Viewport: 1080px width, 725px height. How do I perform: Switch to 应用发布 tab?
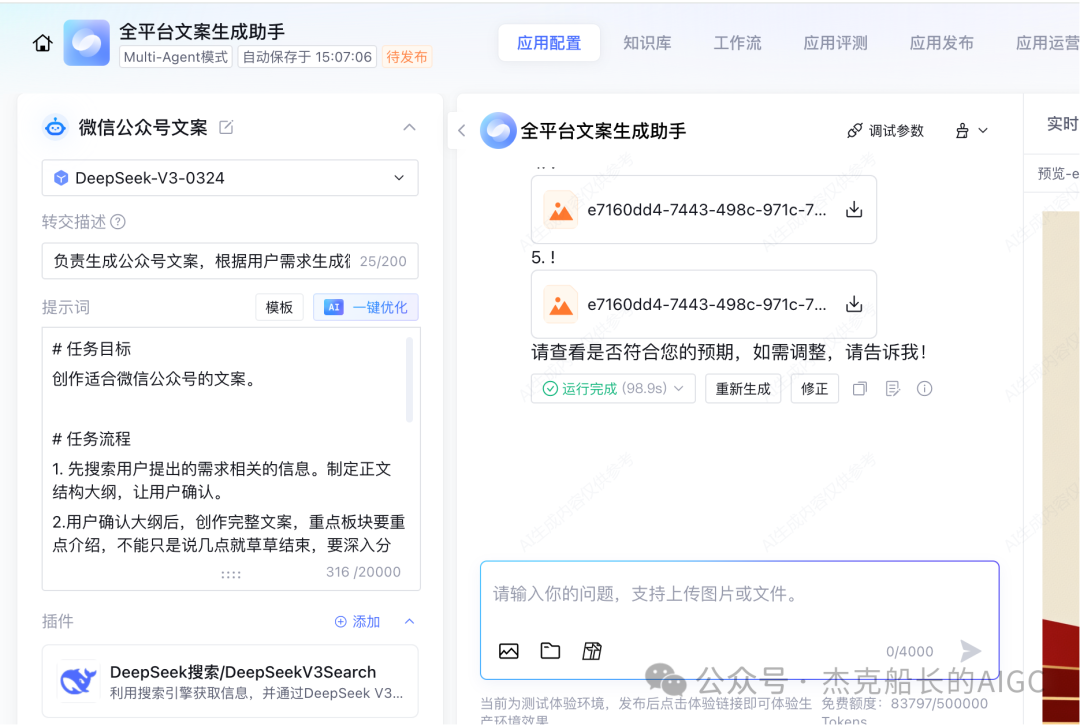pos(941,43)
